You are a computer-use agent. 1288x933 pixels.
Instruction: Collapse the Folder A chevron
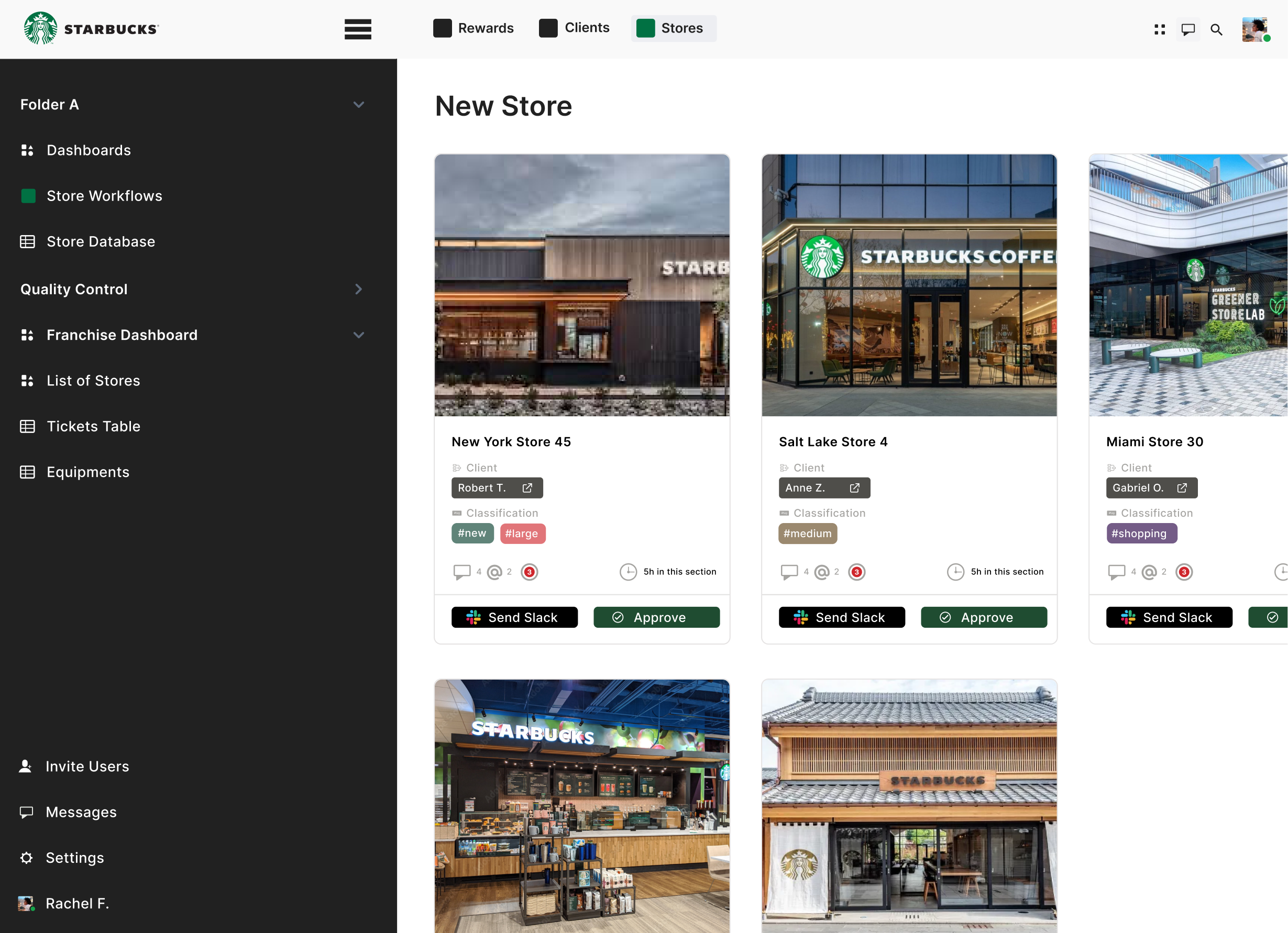(x=358, y=104)
